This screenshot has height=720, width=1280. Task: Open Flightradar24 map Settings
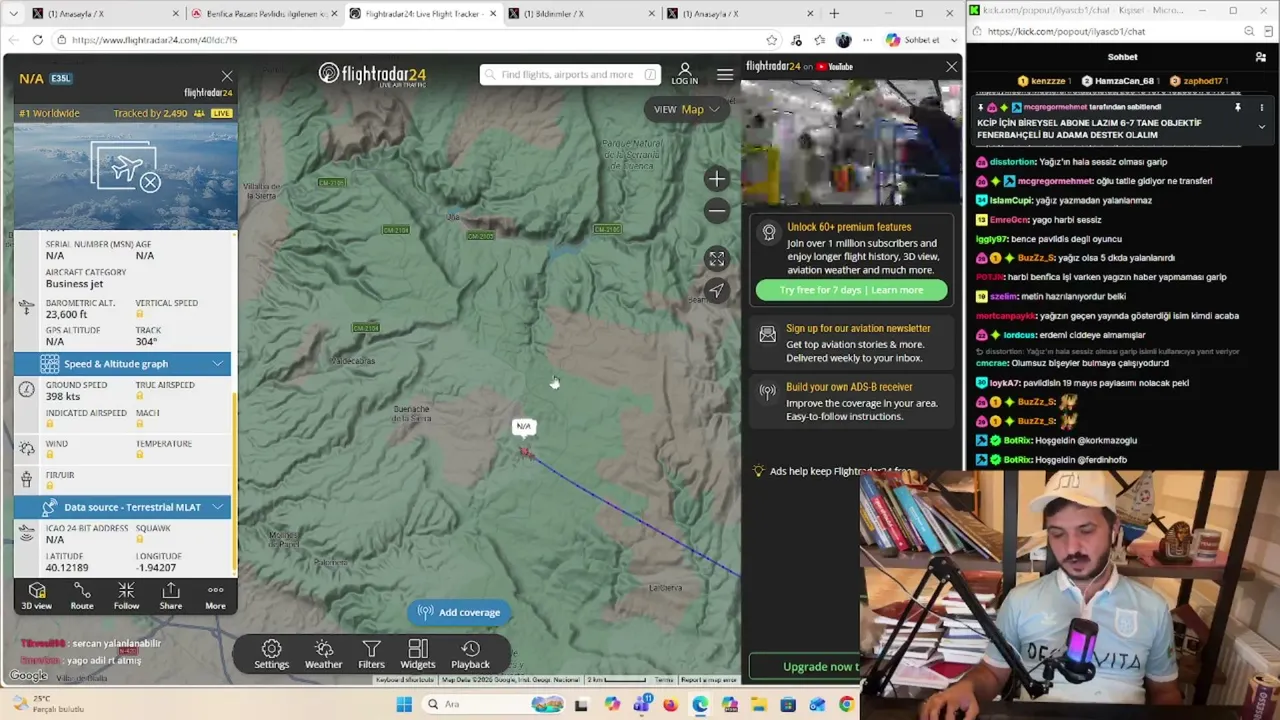point(271,655)
